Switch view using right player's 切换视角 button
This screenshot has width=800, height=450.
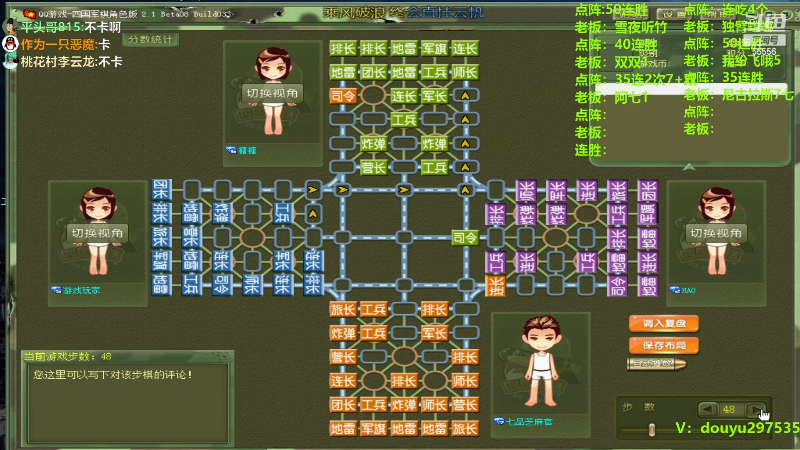pyautogui.click(x=715, y=233)
